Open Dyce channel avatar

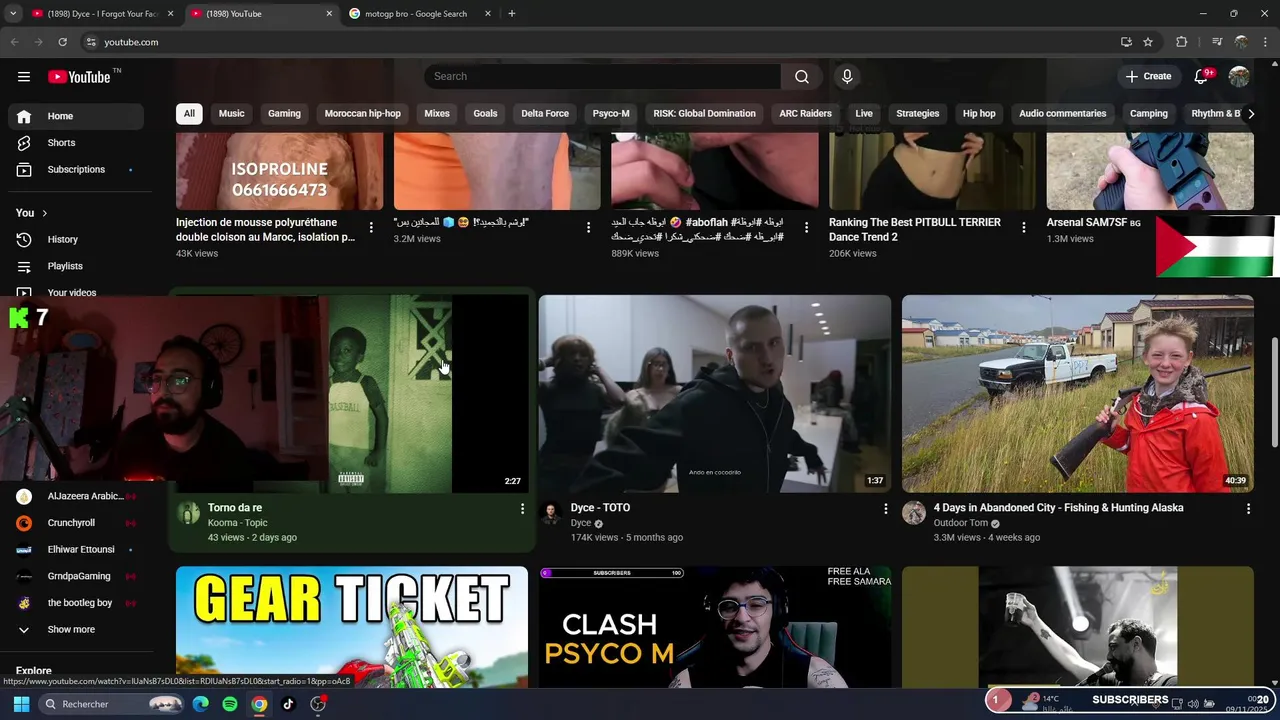(x=551, y=514)
